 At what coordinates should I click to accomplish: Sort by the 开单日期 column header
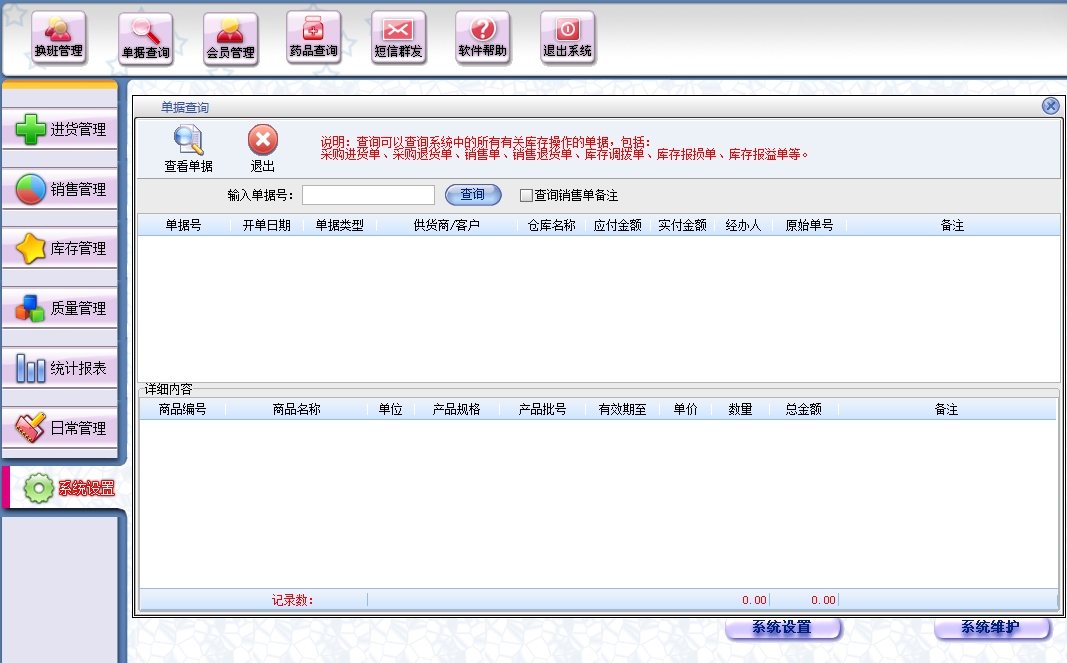266,226
